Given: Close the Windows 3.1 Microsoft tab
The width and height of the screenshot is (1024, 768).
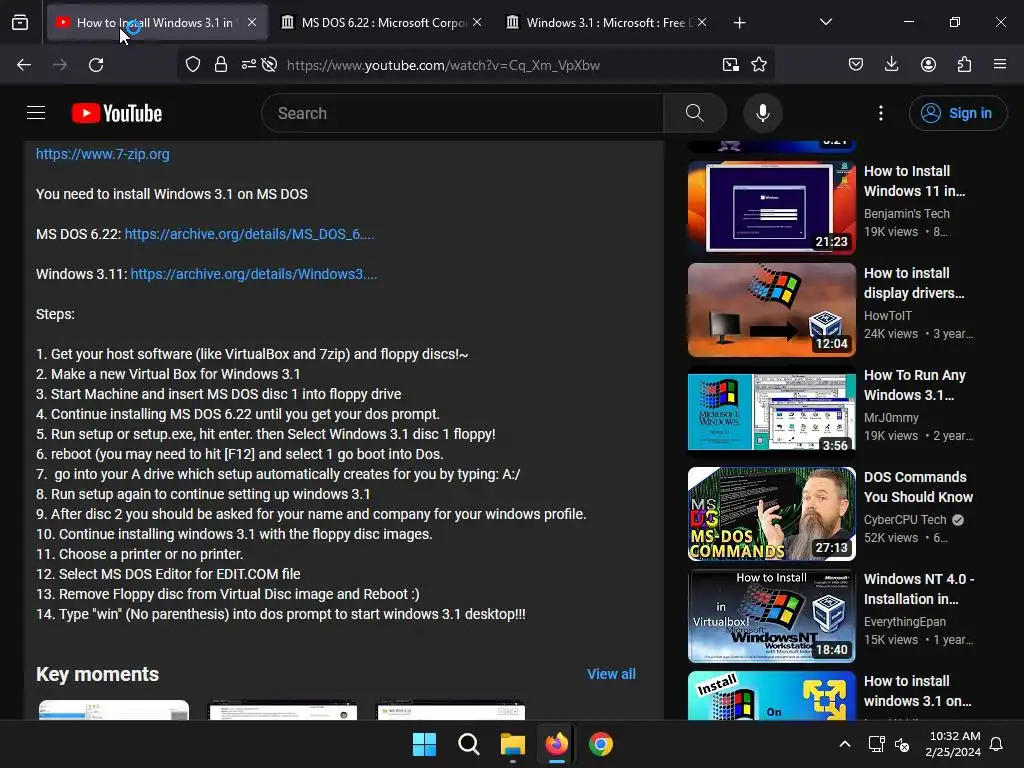Looking at the screenshot, I should pyautogui.click(x=702, y=23).
